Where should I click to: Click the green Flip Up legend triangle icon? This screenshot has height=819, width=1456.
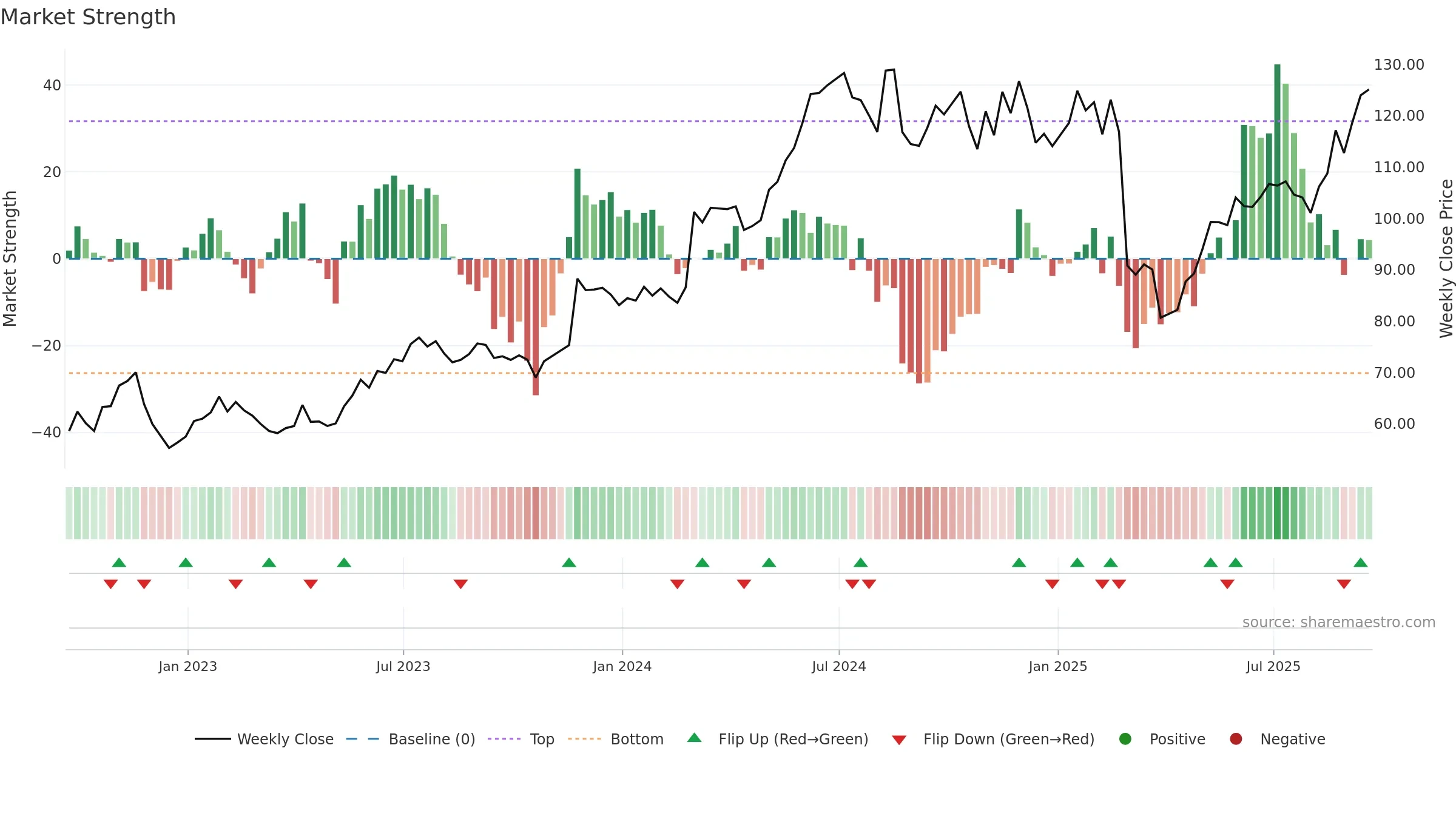click(695, 738)
